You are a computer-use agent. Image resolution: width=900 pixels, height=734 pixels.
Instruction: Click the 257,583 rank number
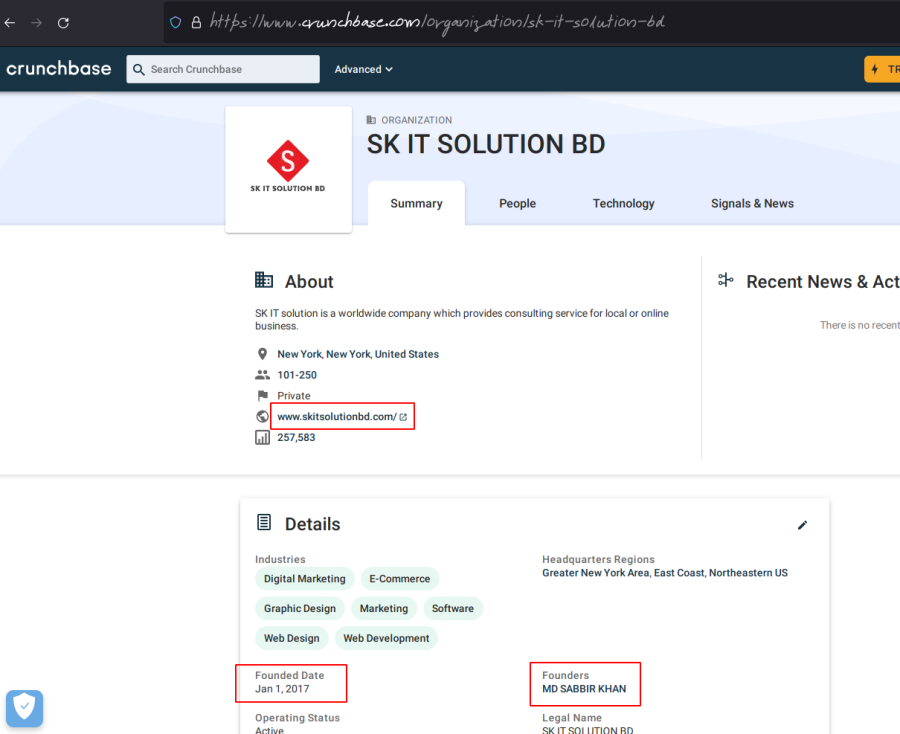[x=296, y=437]
